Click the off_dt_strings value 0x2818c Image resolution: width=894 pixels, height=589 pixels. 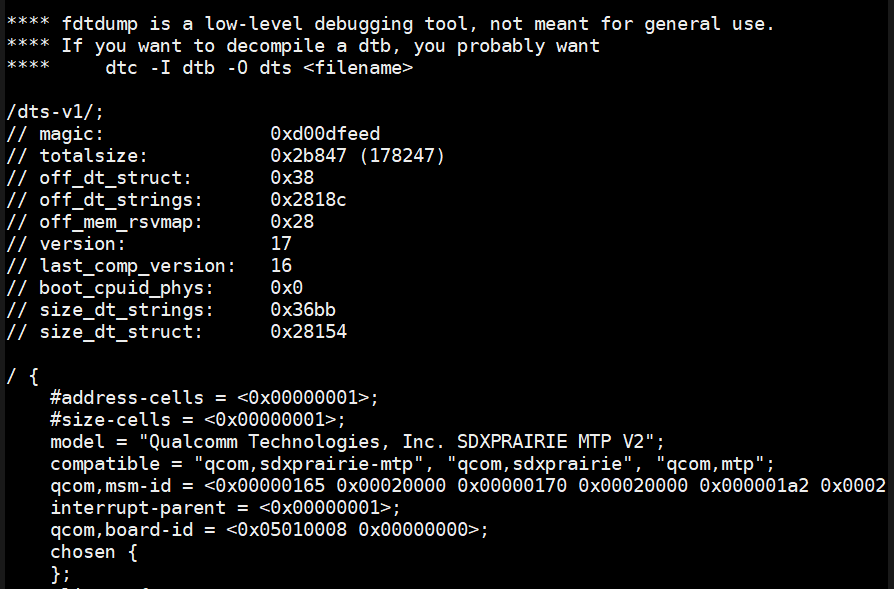[x=308, y=200]
